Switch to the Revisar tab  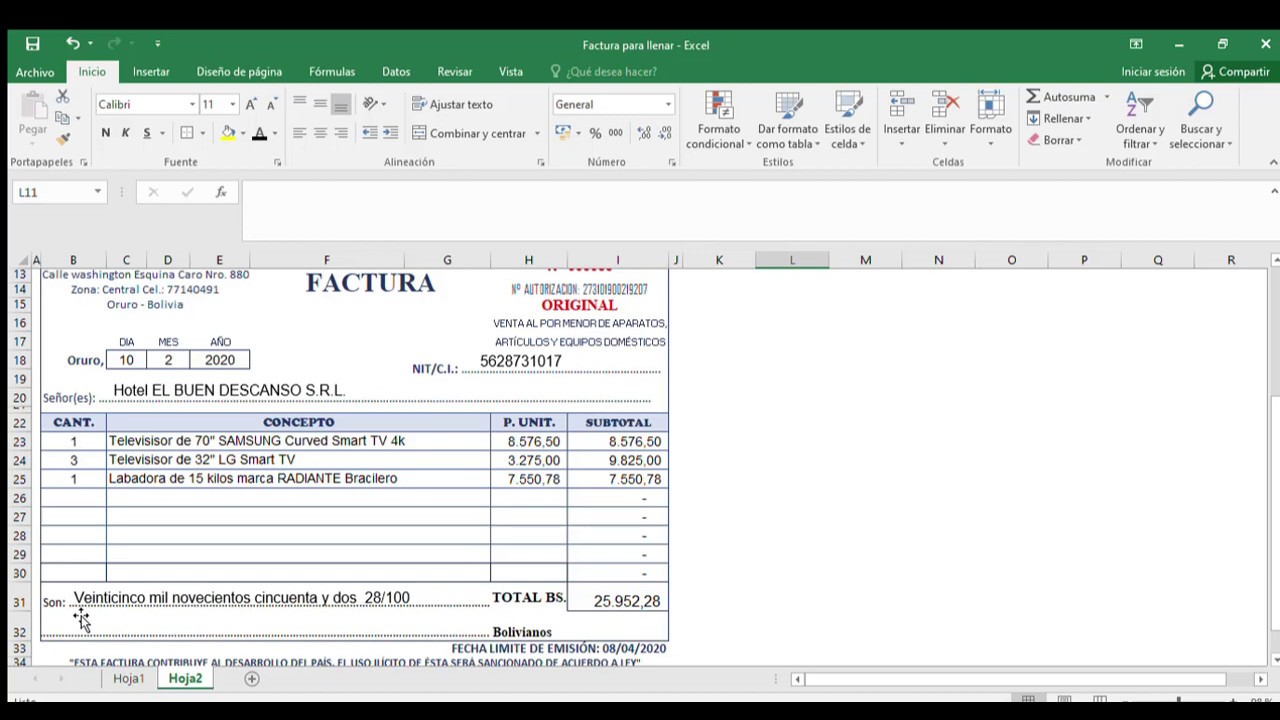point(455,72)
